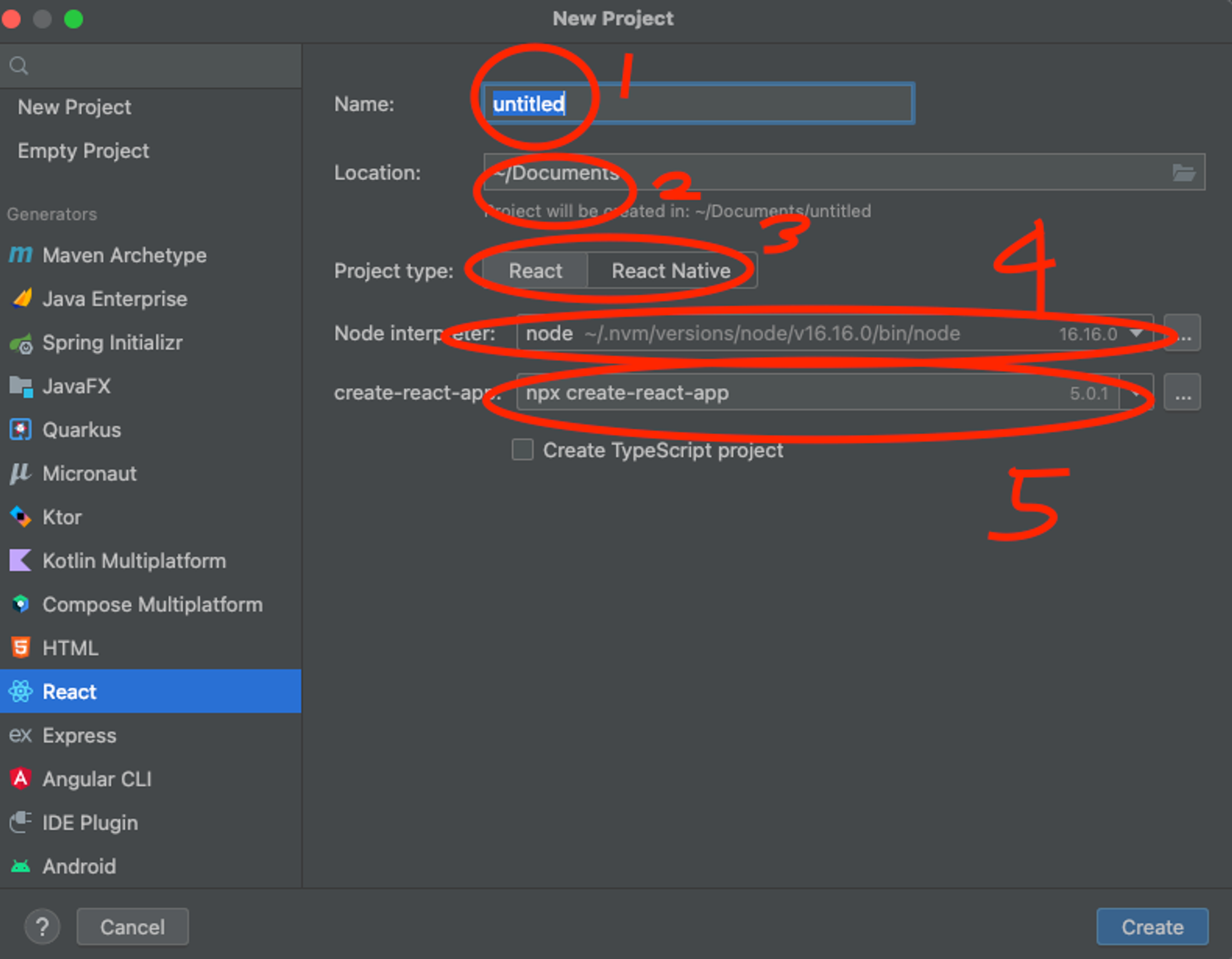Image resolution: width=1232 pixels, height=959 pixels.
Task: Click the HTML5 shield icon
Action: click(20, 647)
